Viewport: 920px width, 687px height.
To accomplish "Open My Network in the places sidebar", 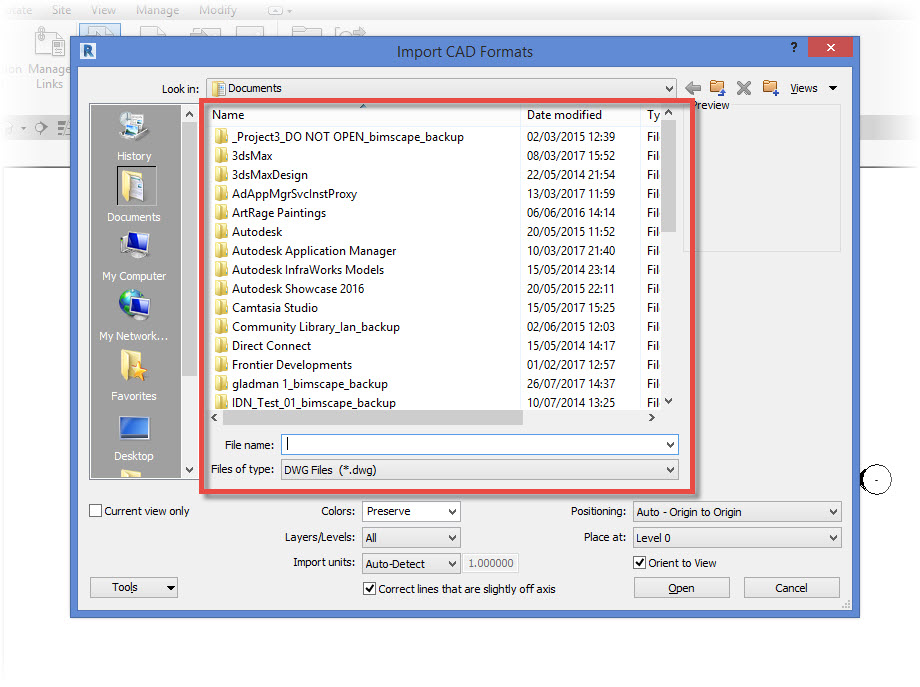I will coord(134,316).
